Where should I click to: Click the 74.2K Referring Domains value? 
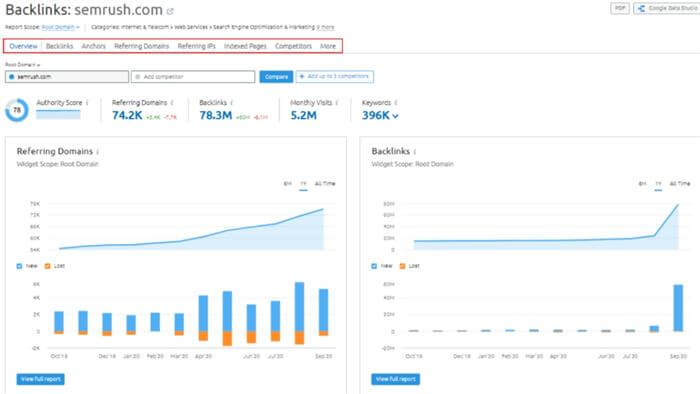[x=127, y=116]
